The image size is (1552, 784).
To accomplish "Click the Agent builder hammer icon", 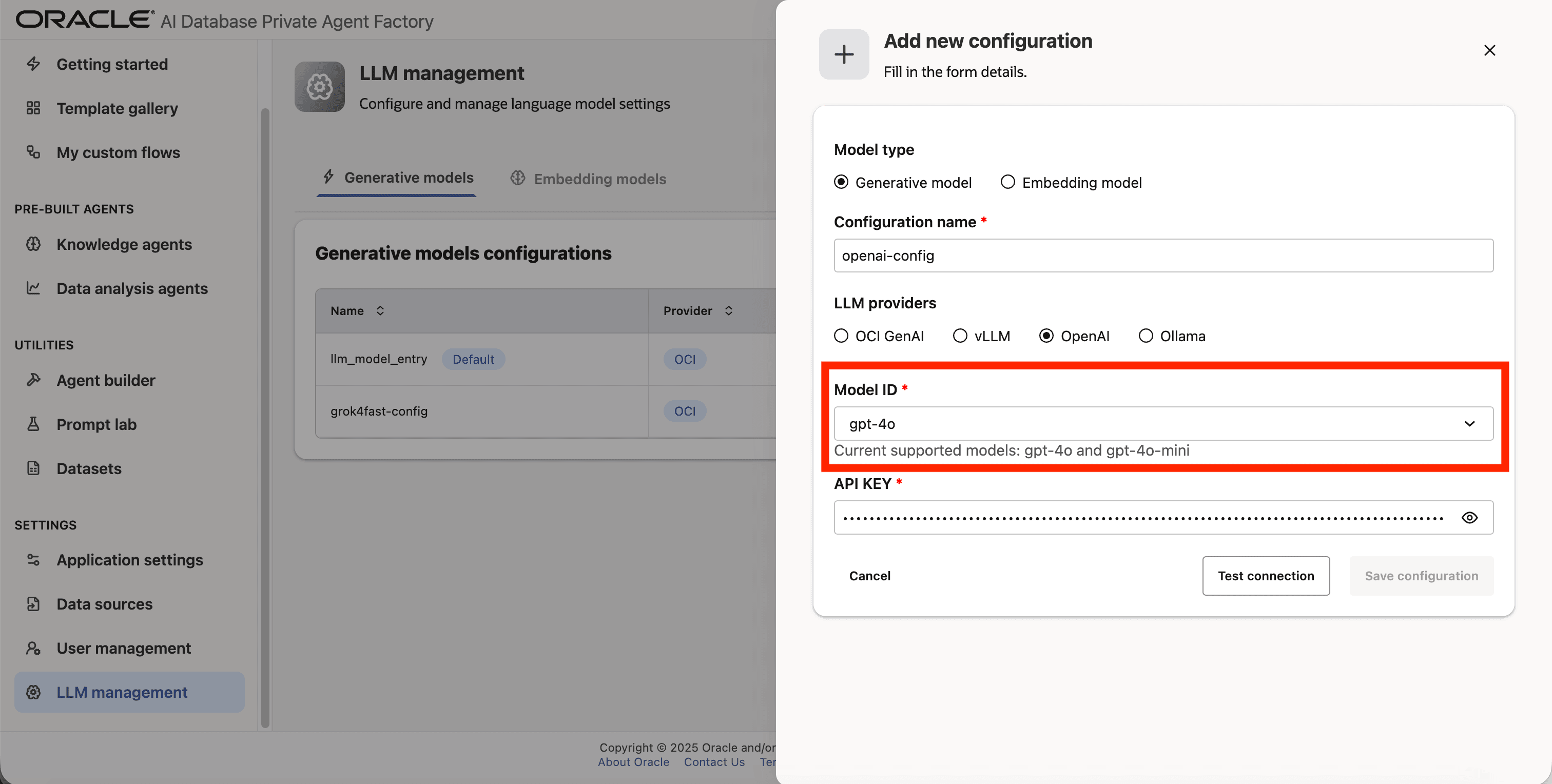I will 33,380.
